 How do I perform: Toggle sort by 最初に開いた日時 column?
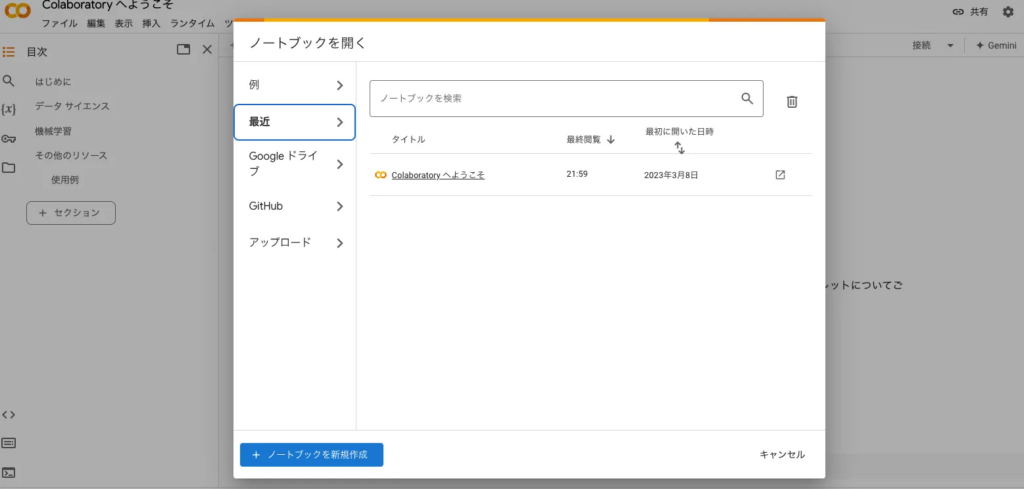tap(679, 148)
